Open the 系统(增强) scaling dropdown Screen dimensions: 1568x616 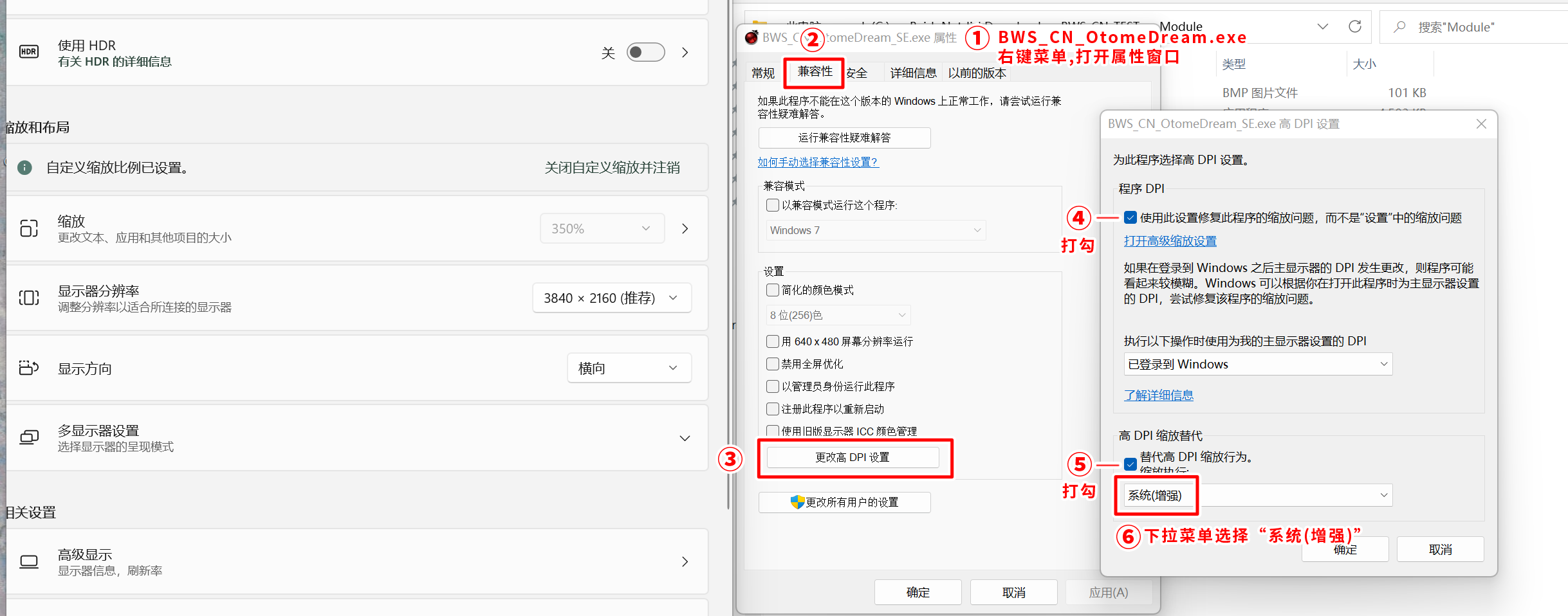[x=1258, y=495]
